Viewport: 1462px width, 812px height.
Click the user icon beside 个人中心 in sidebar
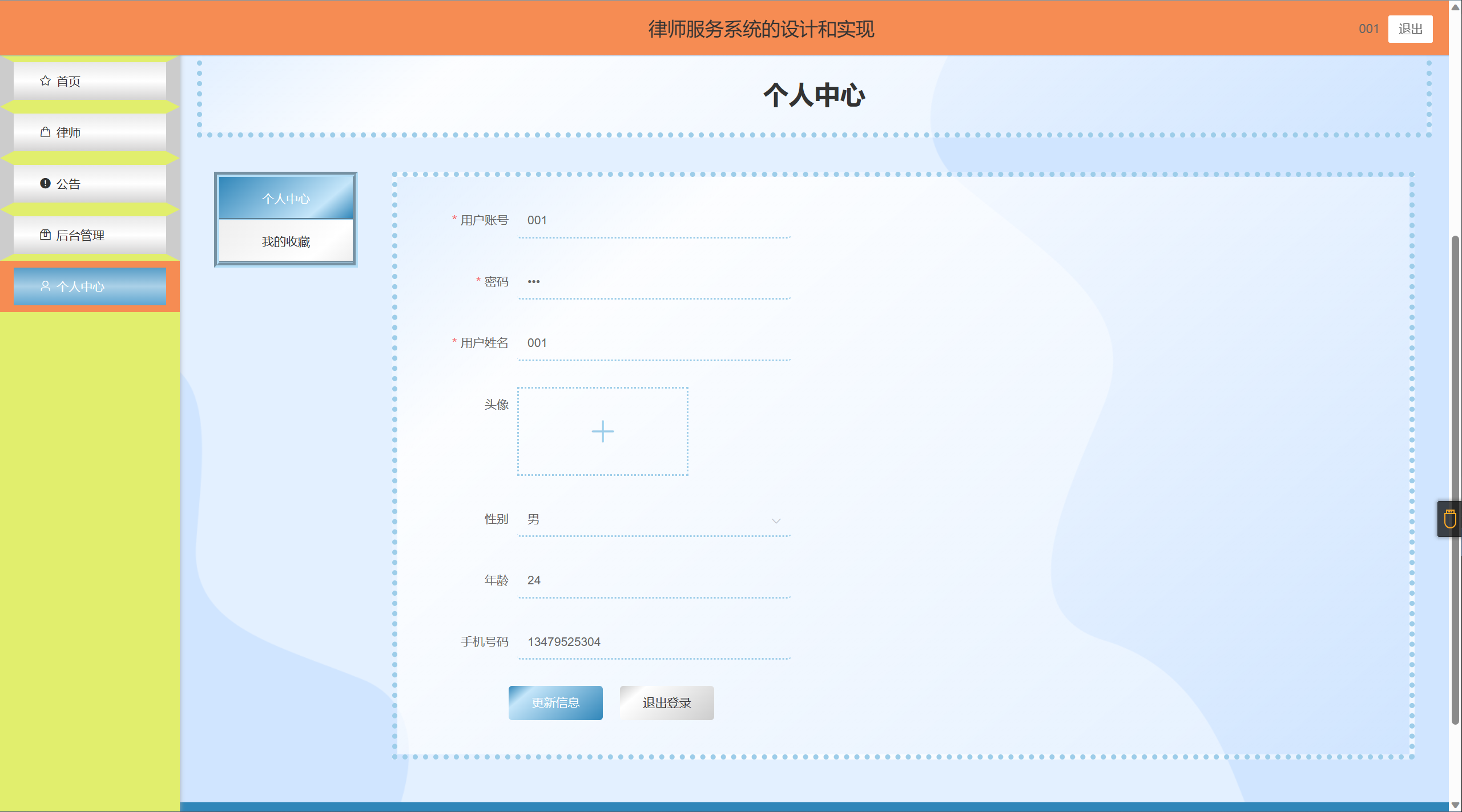(x=45, y=286)
